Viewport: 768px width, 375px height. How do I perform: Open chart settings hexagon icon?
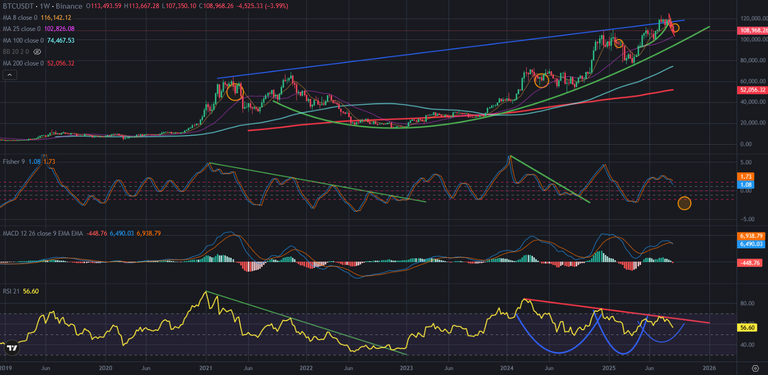tap(755, 367)
